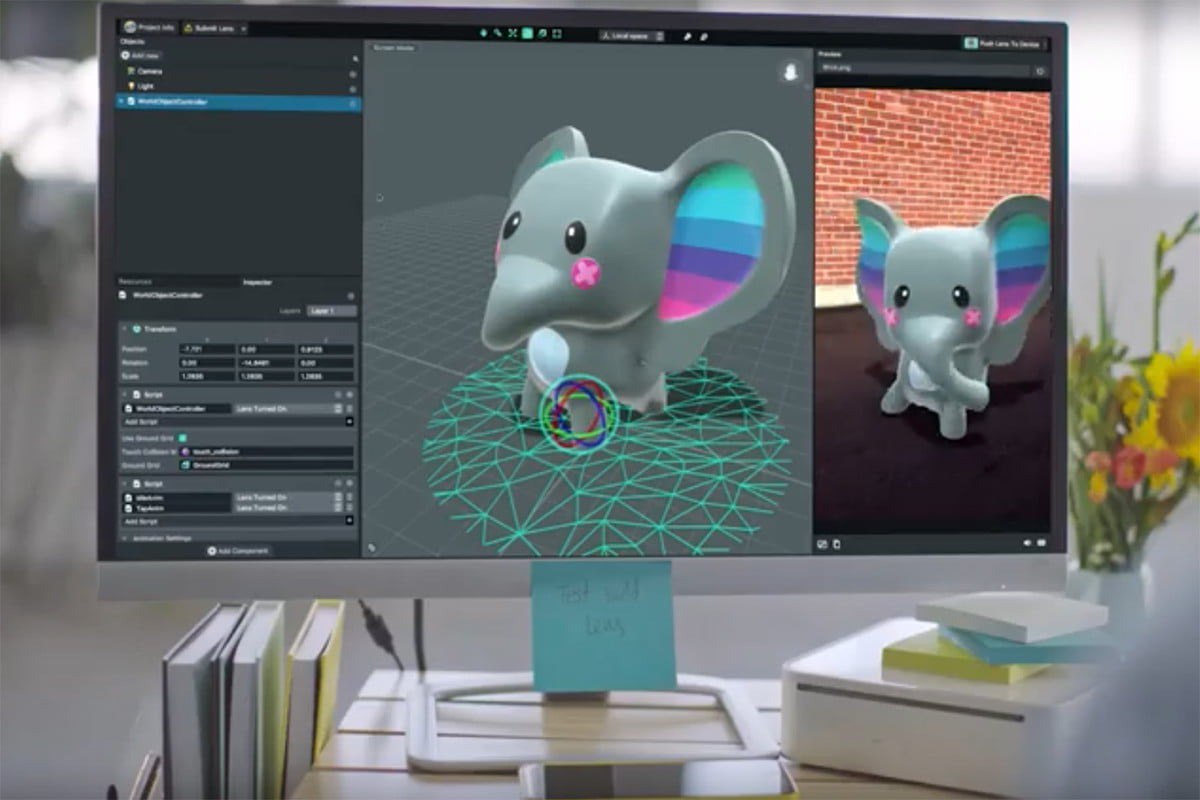Image resolution: width=1200 pixels, height=800 pixels.
Task: Click the options icon on the second Script header
Action: [x=350, y=483]
